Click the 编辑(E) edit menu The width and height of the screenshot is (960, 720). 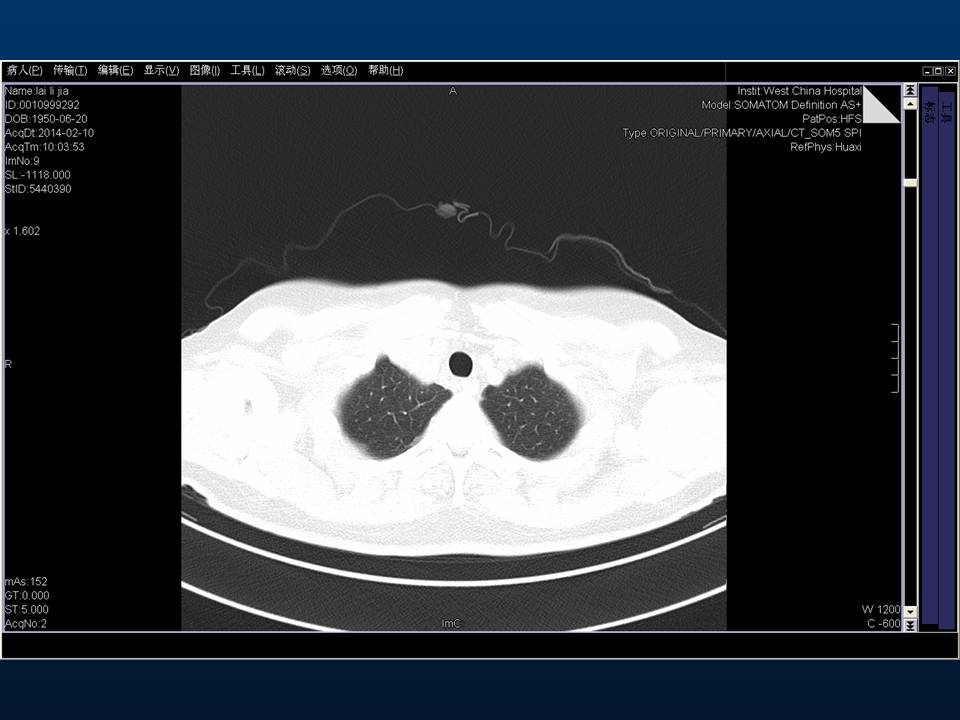115,70
